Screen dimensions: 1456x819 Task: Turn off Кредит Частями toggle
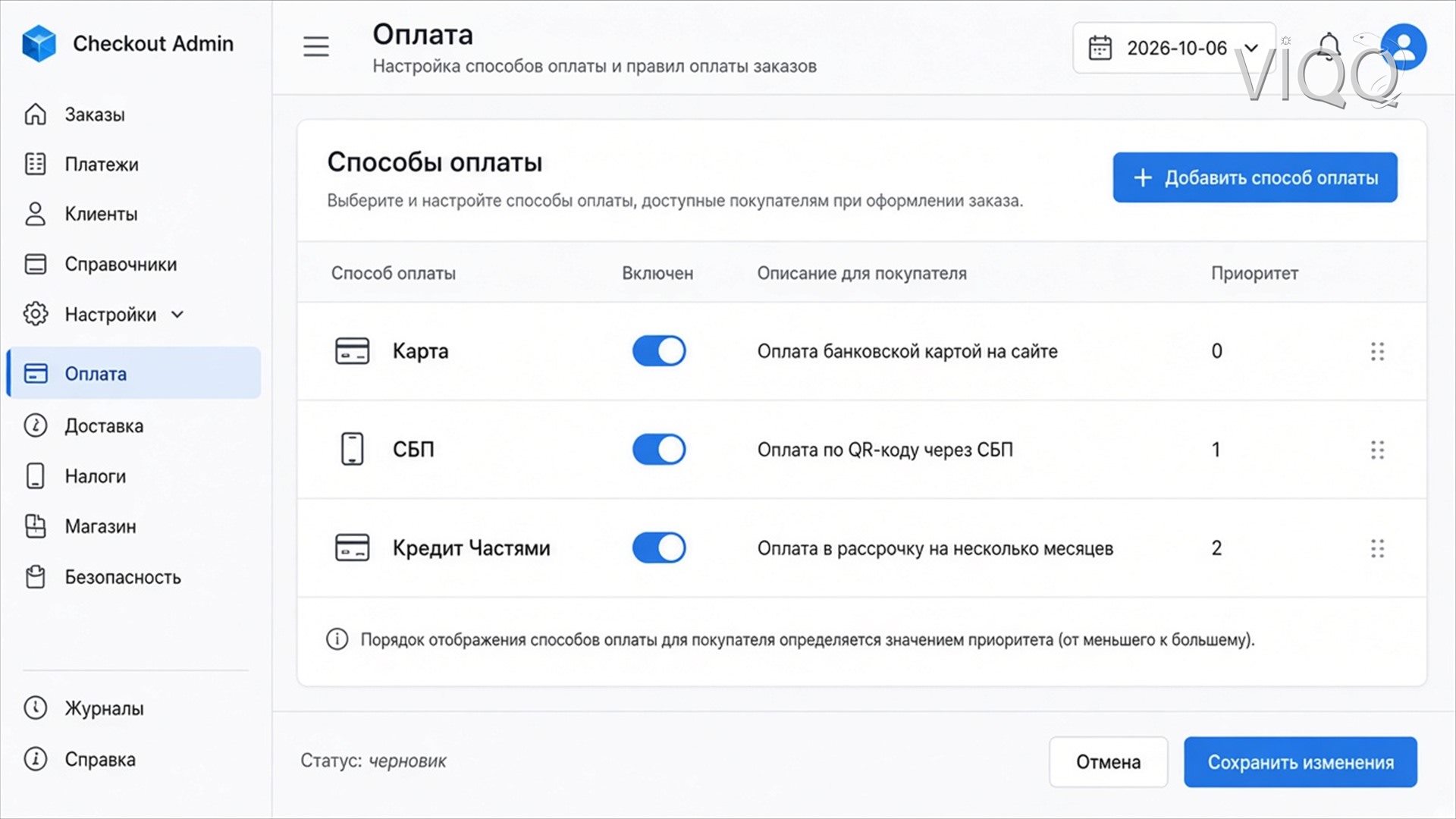pos(659,548)
